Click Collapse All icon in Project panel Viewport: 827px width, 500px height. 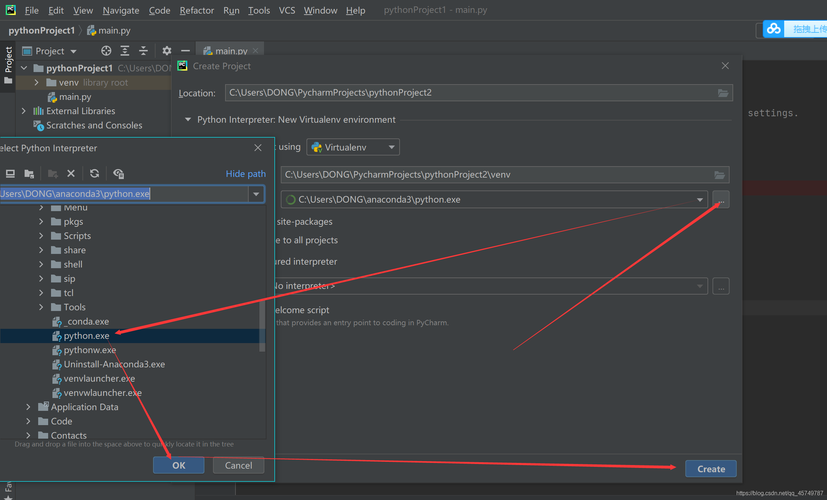pyautogui.click(x=143, y=51)
